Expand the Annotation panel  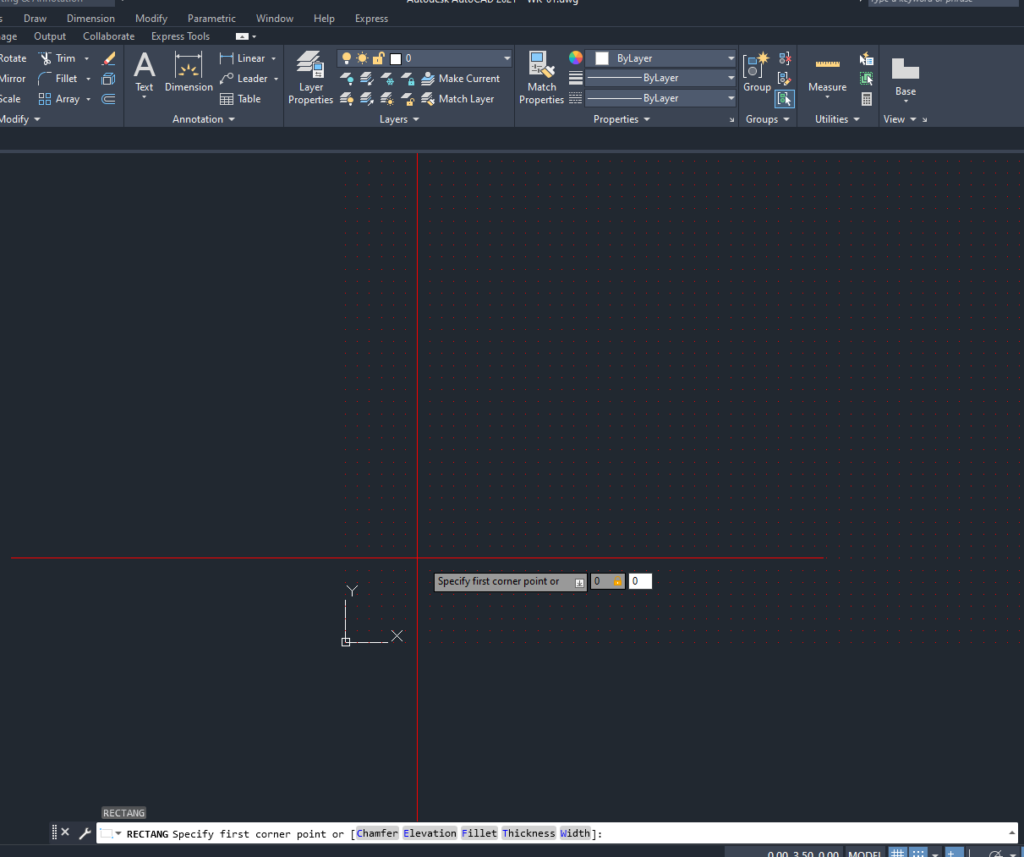coord(203,119)
